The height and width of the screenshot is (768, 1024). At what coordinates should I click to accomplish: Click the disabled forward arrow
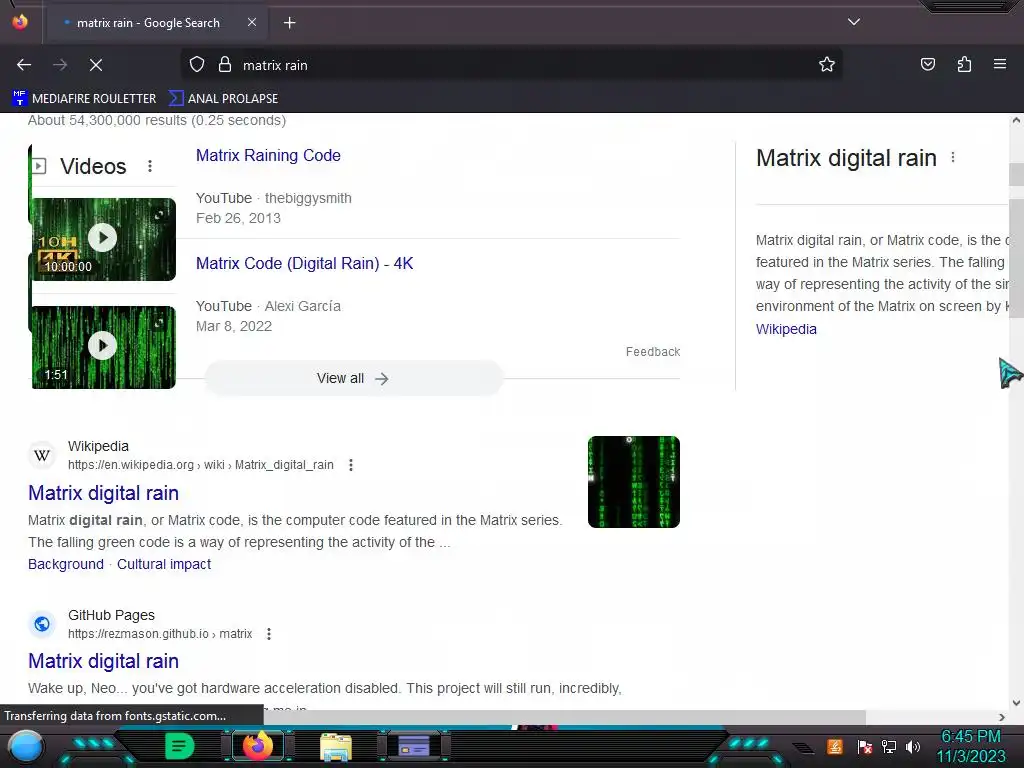[x=60, y=65]
